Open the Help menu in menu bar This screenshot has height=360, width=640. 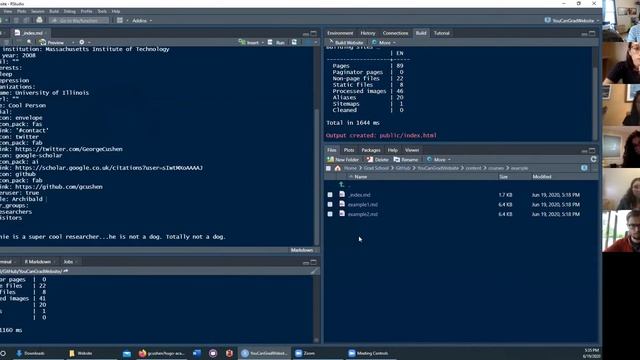[116, 11]
